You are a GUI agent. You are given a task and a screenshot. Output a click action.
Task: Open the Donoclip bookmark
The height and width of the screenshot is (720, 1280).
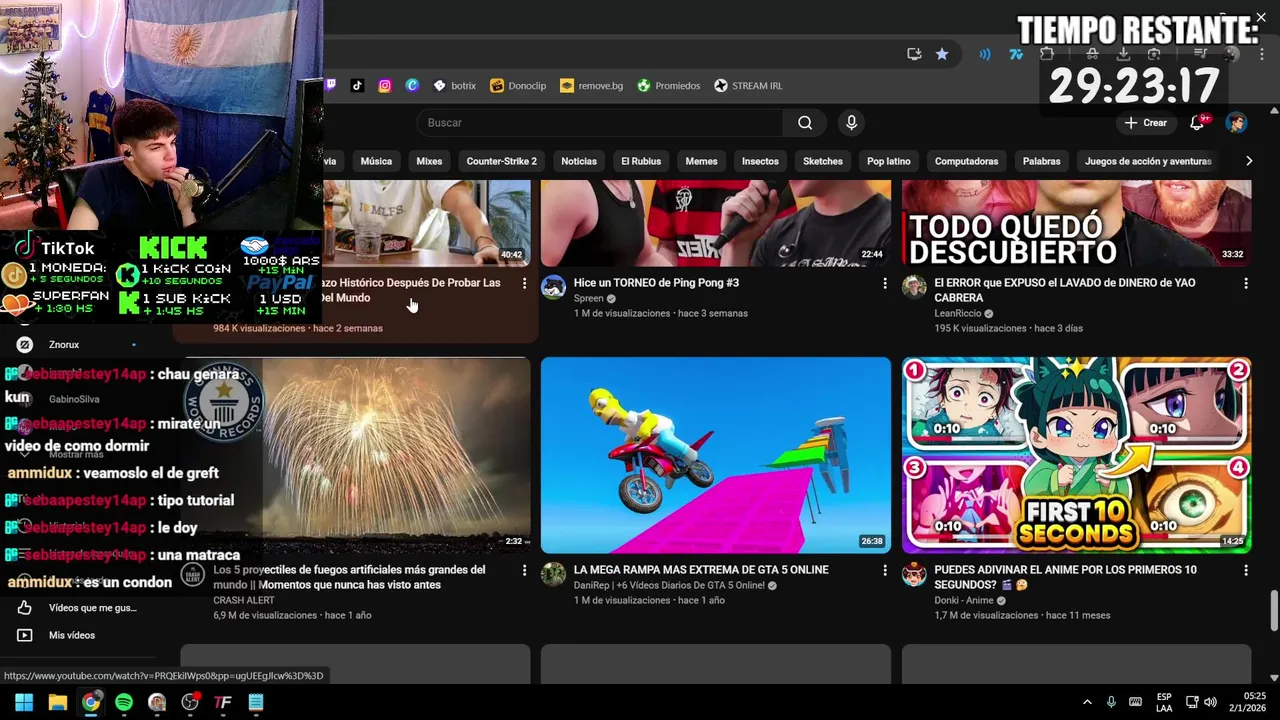tap(518, 85)
